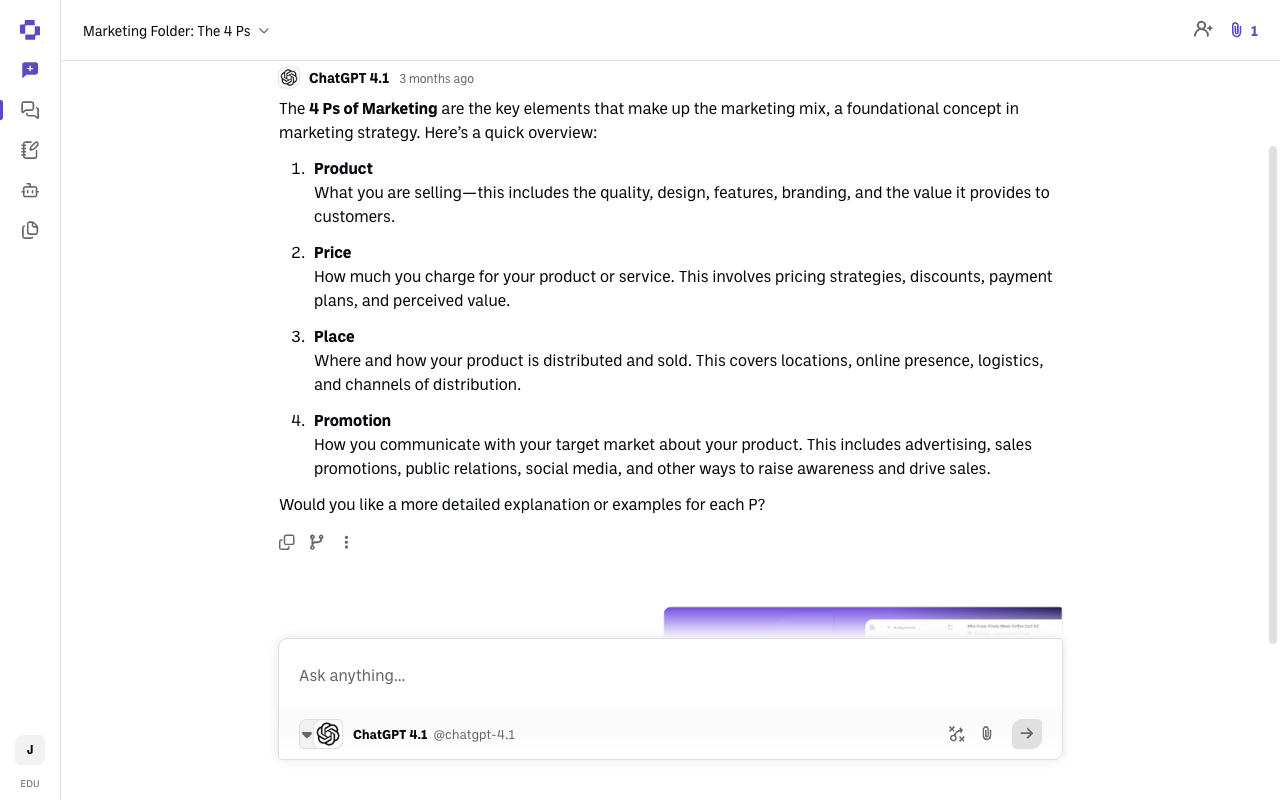Open the conversations list icon

(x=30, y=110)
